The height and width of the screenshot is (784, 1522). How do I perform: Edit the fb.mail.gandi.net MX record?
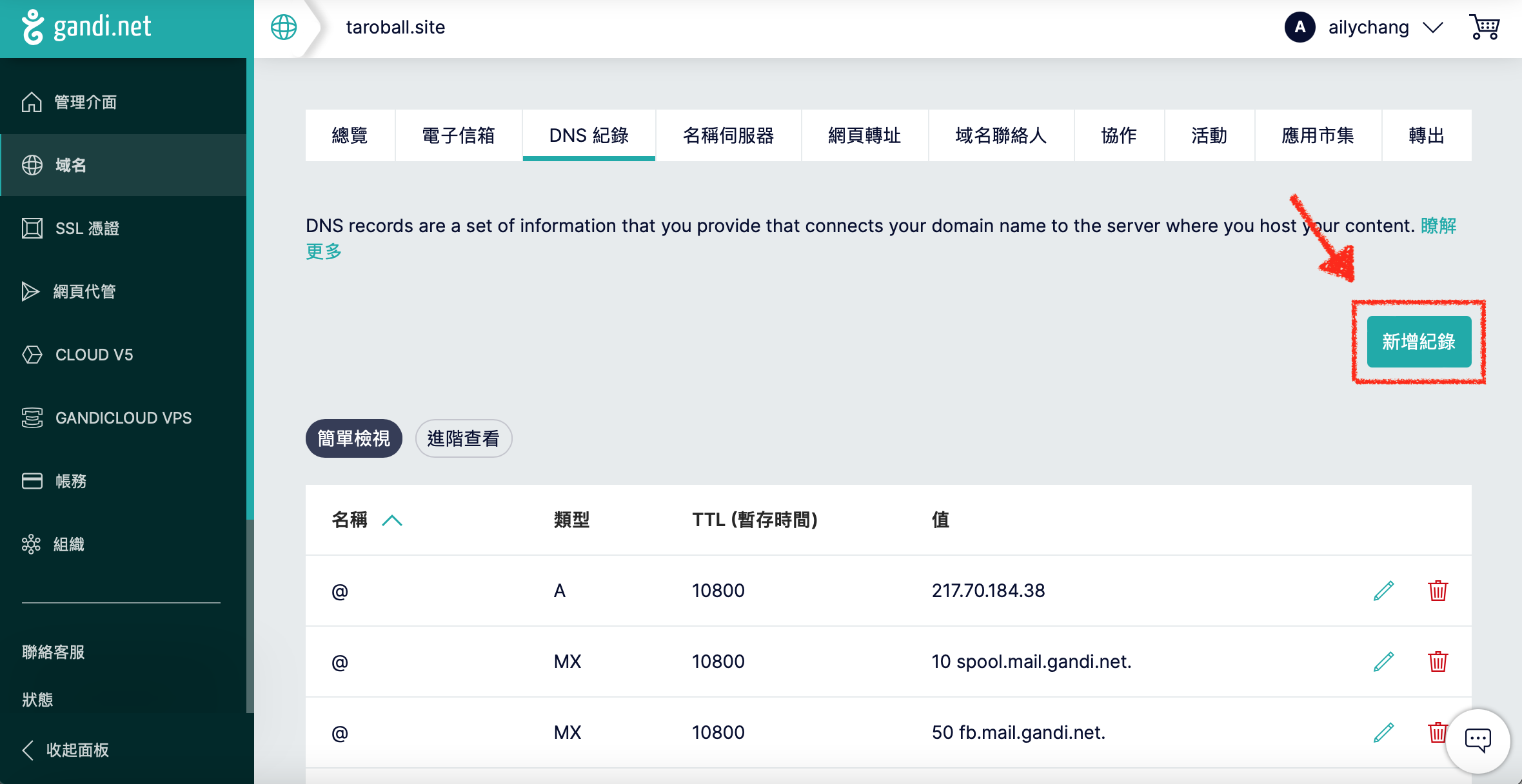click(1383, 732)
